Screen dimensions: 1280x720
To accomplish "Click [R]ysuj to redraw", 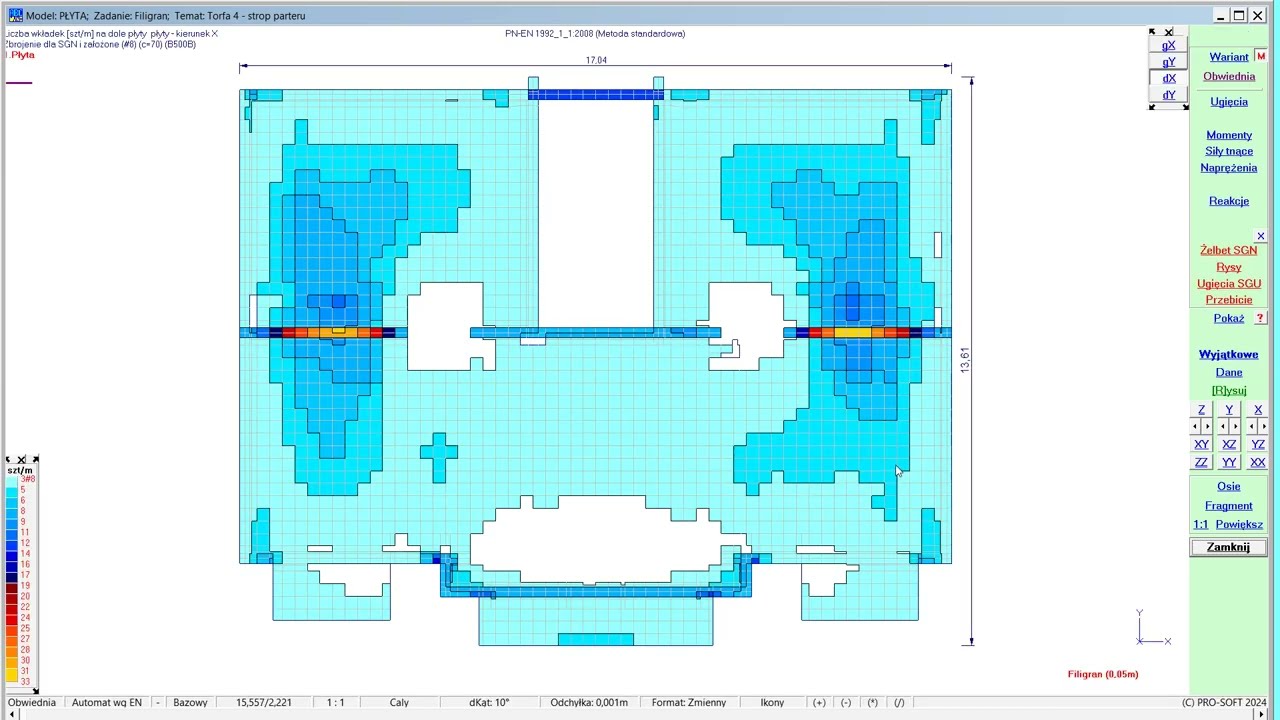I will 1228,390.
